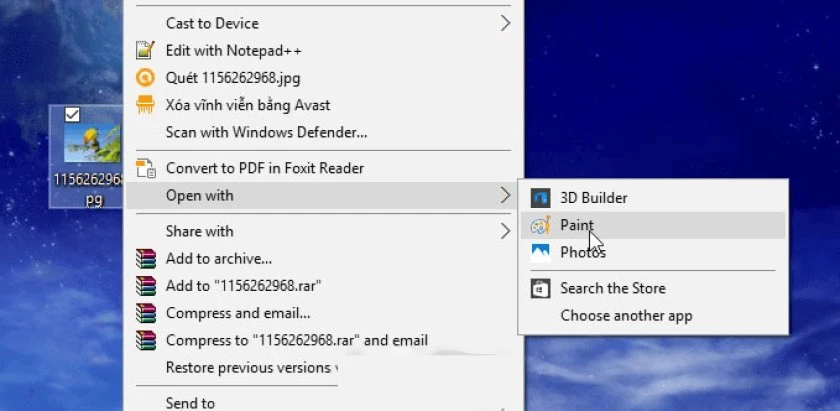Click the 3D Builder app icon
The width and height of the screenshot is (840, 411).
point(541,198)
